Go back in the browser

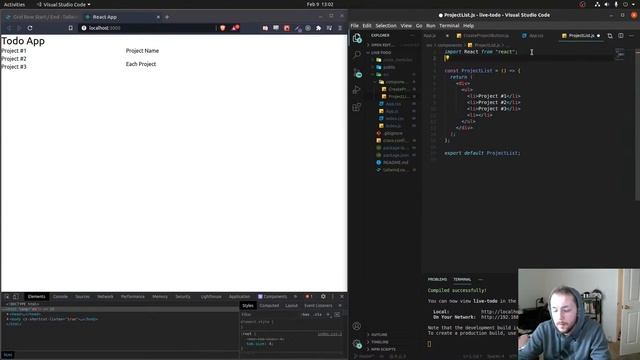click(9, 28)
